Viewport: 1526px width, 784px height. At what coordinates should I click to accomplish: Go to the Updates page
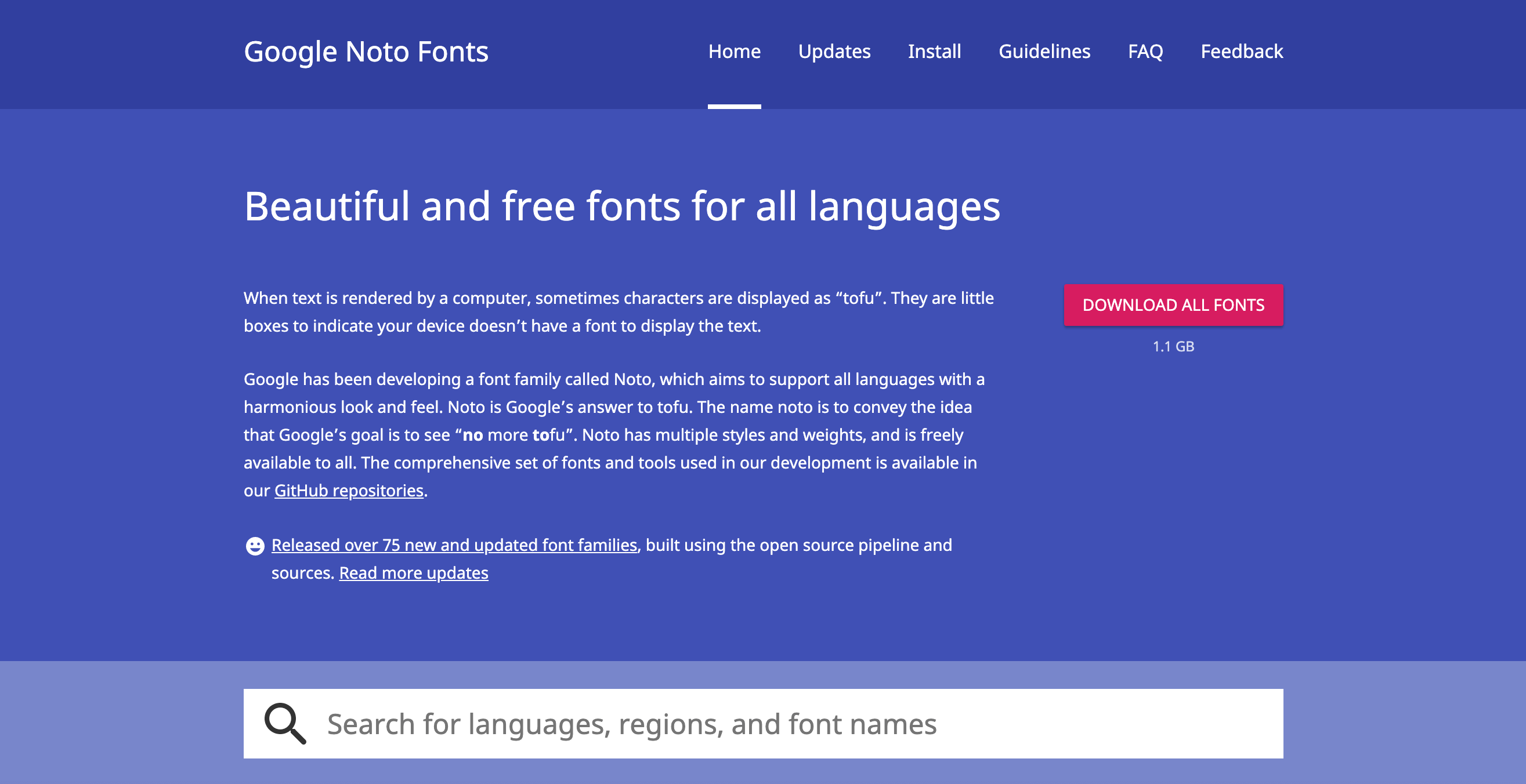coord(834,52)
